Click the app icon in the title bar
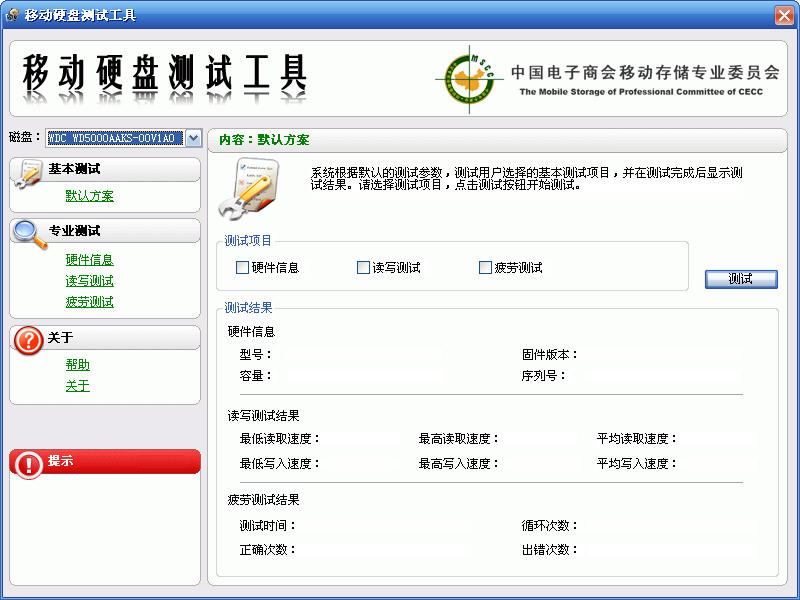The image size is (800, 600). tap(12, 15)
